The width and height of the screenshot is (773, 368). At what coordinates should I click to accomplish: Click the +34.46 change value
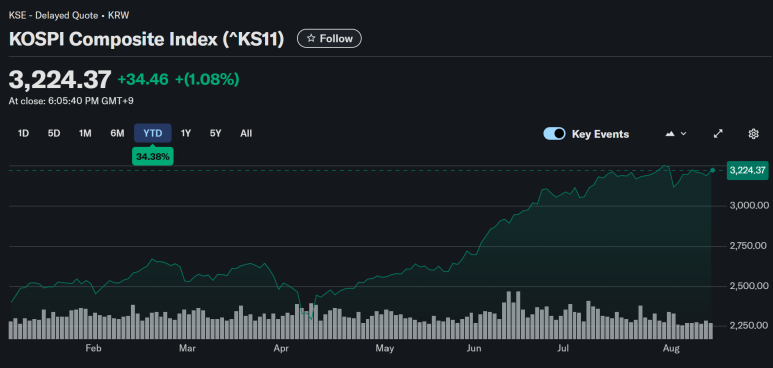pyautogui.click(x=143, y=79)
